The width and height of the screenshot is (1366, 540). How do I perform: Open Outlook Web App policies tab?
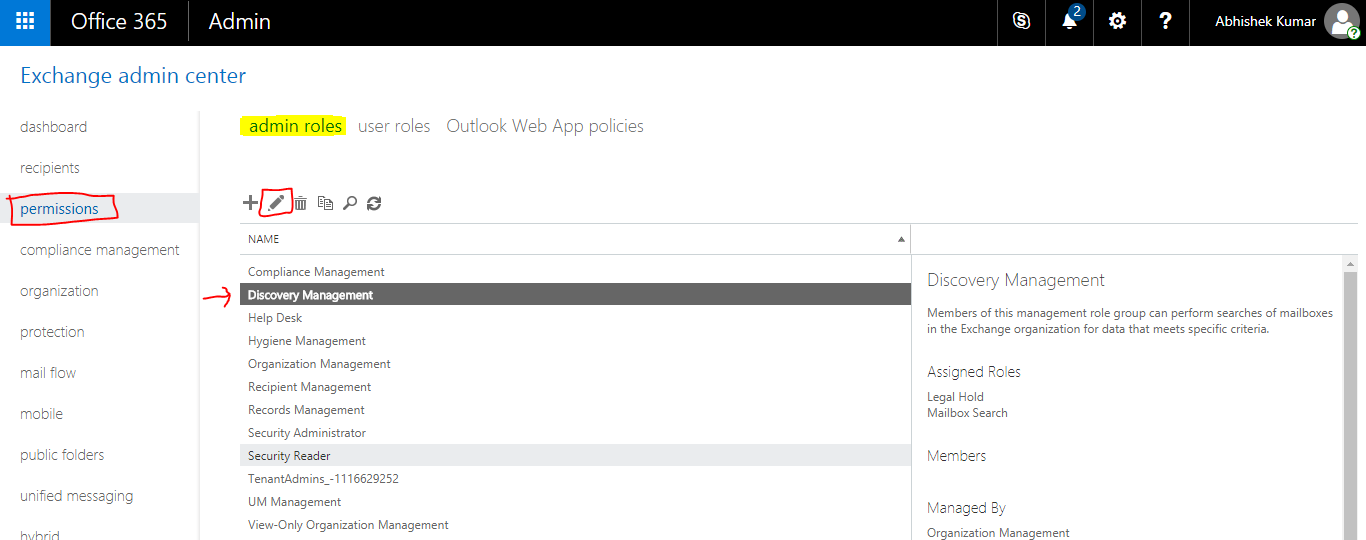tap(545, 126)
